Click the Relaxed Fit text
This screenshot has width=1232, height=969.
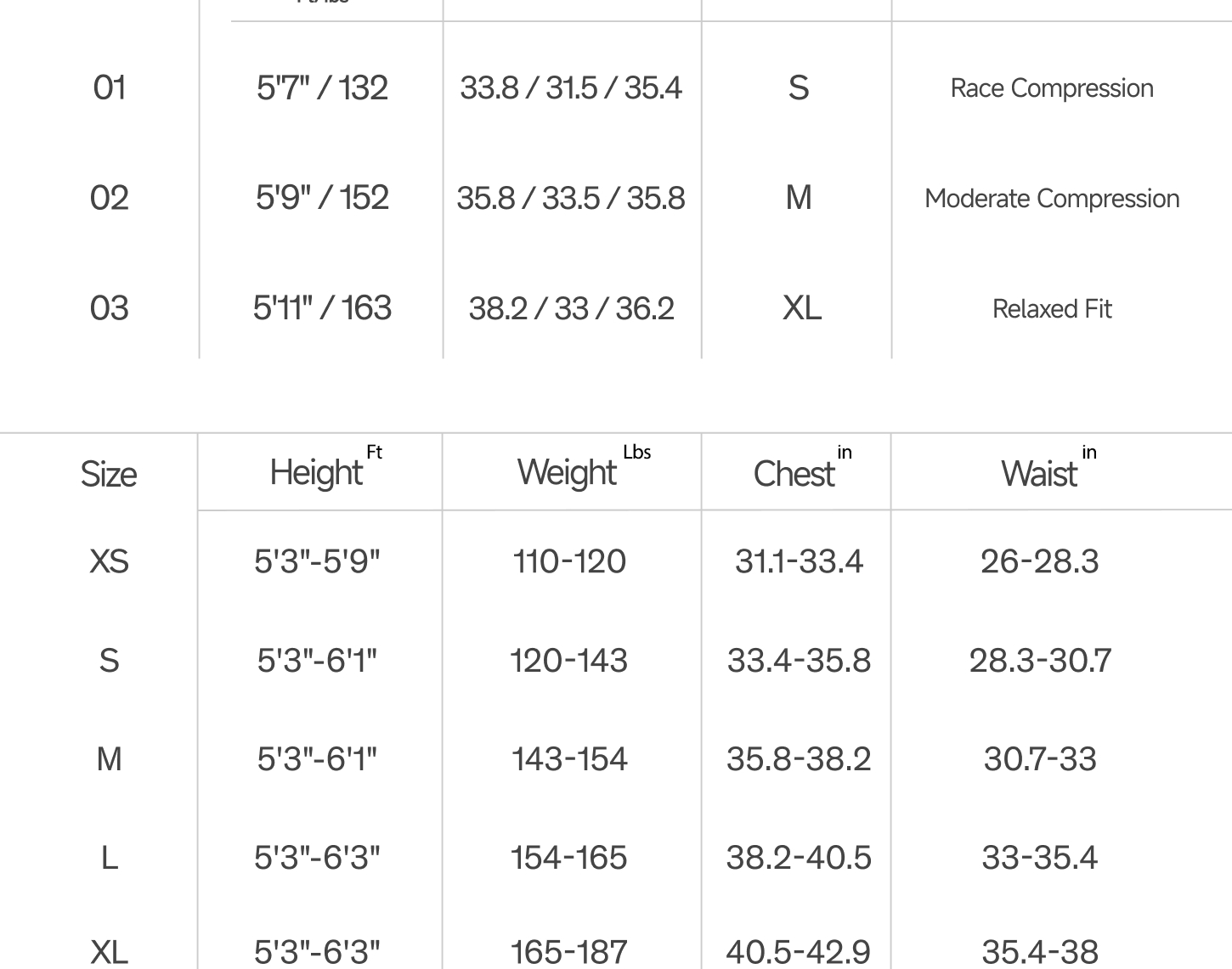click(1052, 309)
